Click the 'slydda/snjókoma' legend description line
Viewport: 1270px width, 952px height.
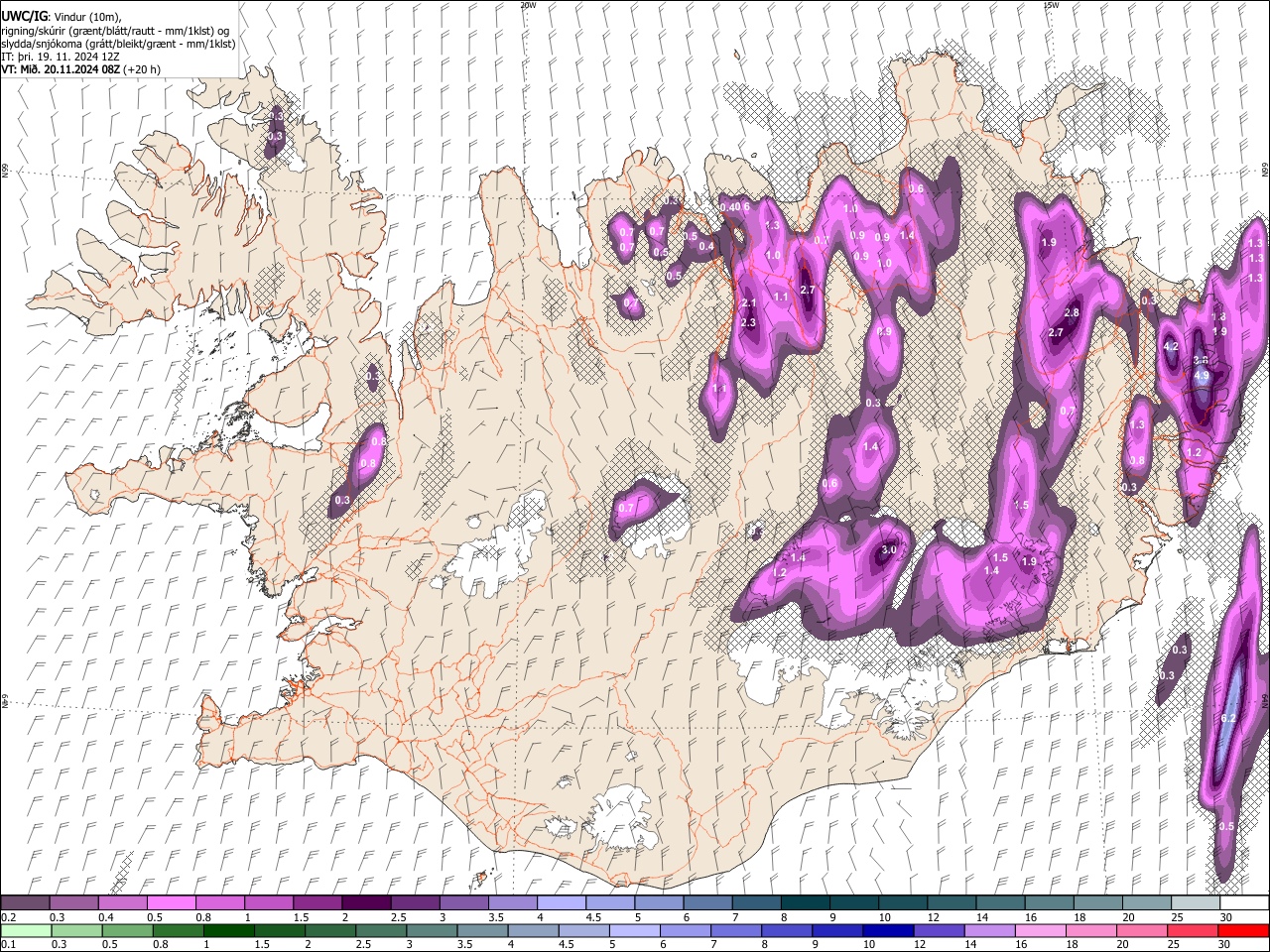coord(118,44)
